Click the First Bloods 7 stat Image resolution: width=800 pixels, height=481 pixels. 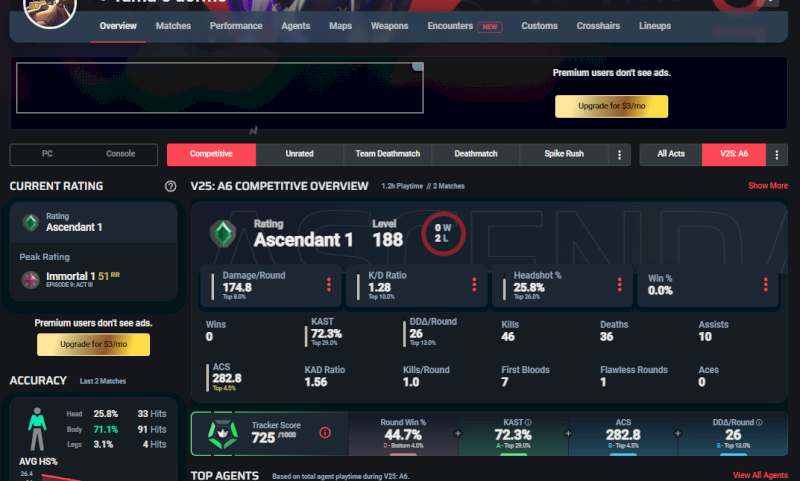pos(525,376)
